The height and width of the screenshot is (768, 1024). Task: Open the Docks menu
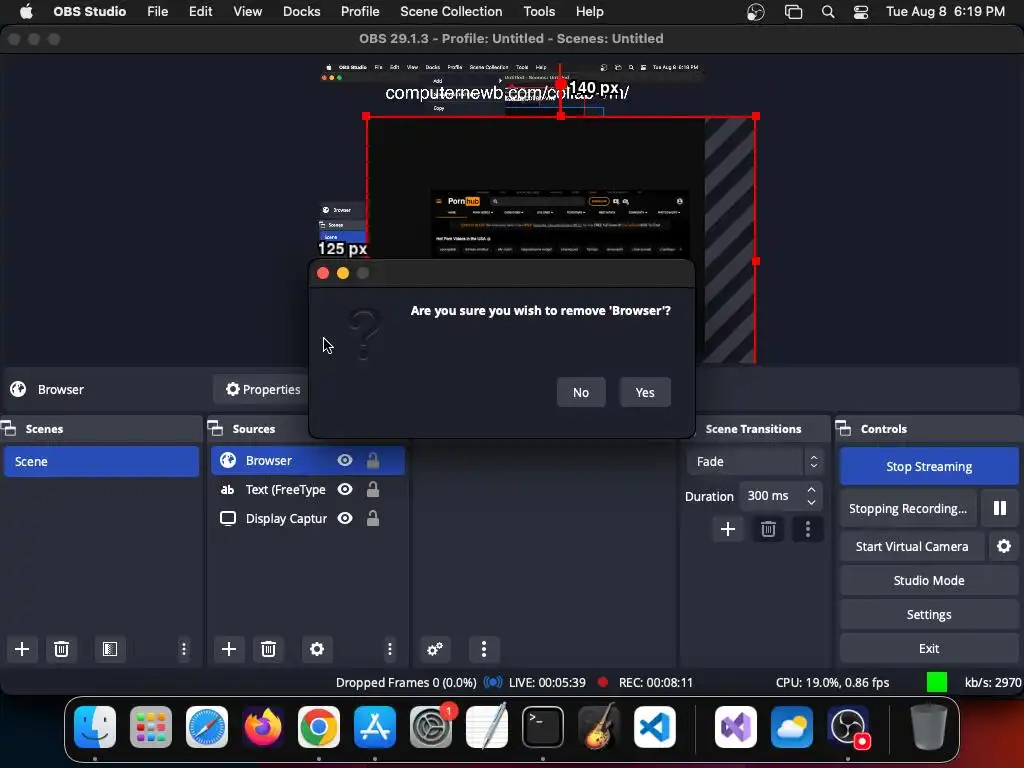point(301,11)
